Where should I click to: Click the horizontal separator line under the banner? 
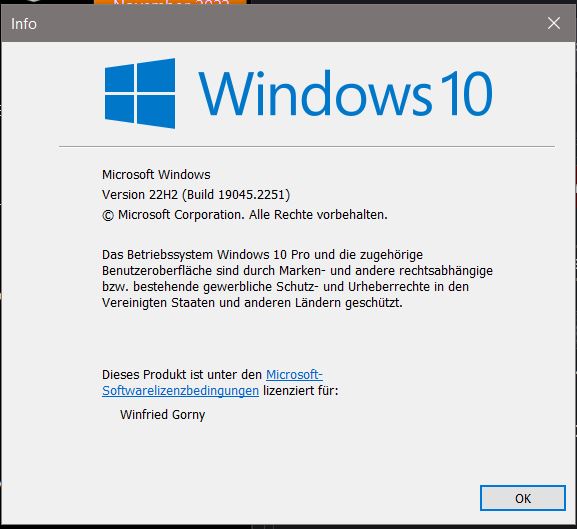(x=307, y=146)
